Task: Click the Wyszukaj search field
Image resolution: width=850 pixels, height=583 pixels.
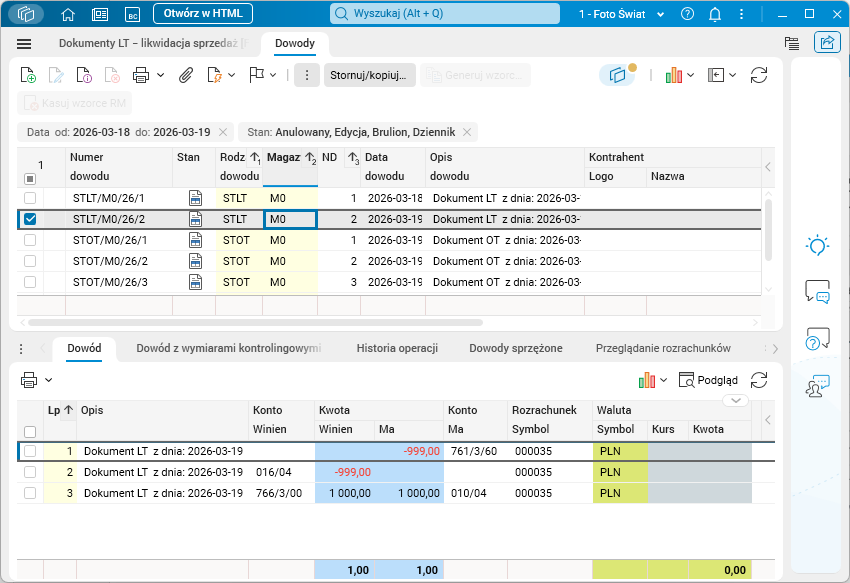Action: point(445,14)
